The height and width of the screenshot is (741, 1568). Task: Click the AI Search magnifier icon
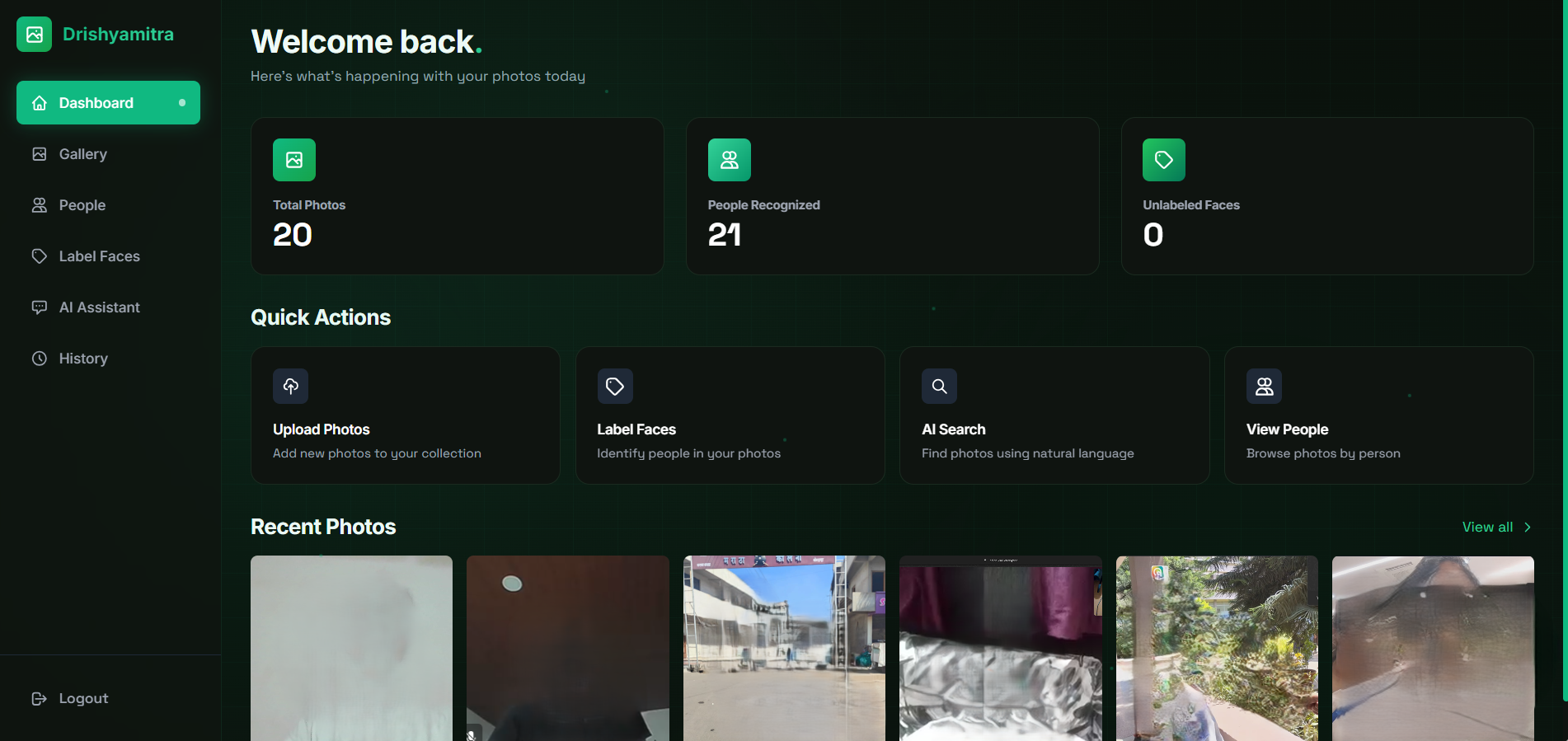pyautogui.click(x=939, y=386)
